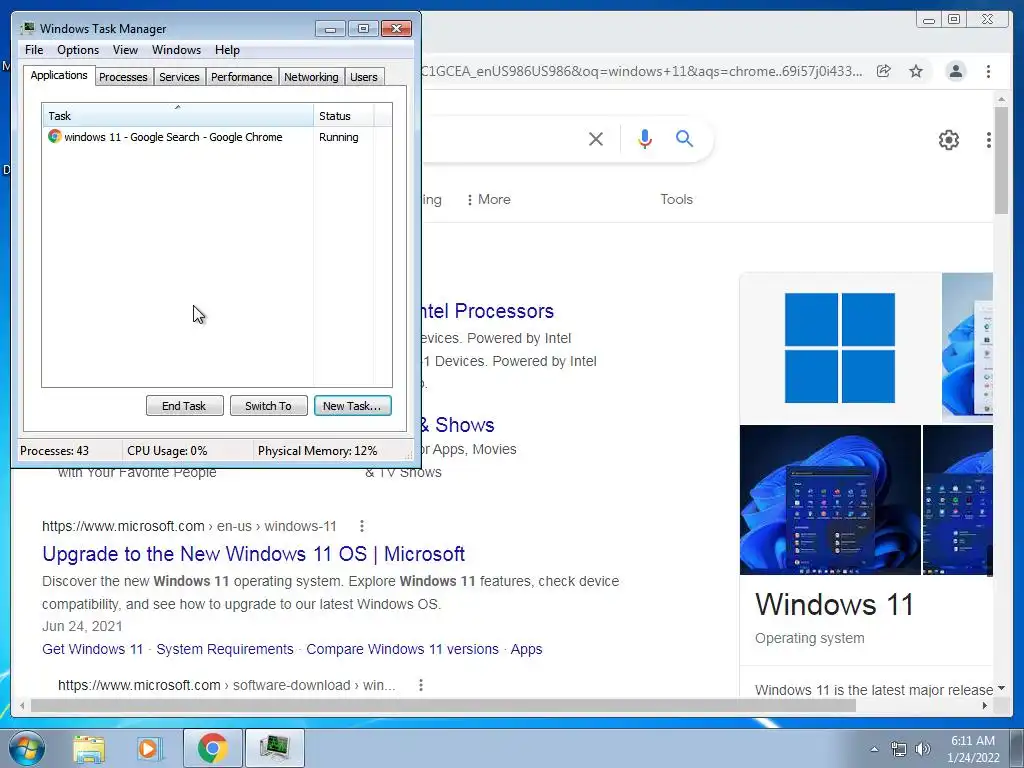Switch to Chrome via taskbar icon
The height and width of the screenshot is (768, 1024).
click(212, 748)
